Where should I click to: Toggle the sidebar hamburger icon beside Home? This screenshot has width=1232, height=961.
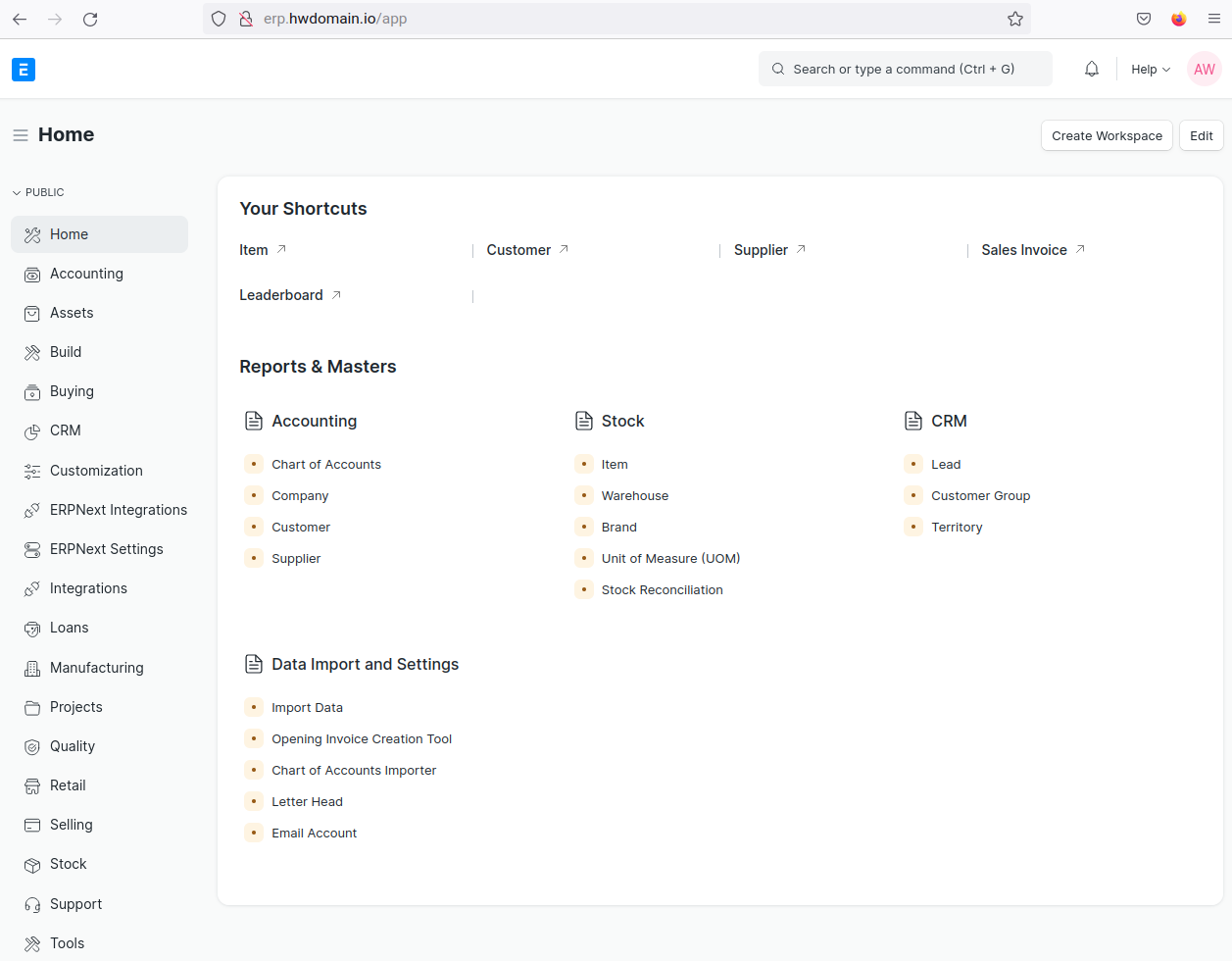[20, 135]
